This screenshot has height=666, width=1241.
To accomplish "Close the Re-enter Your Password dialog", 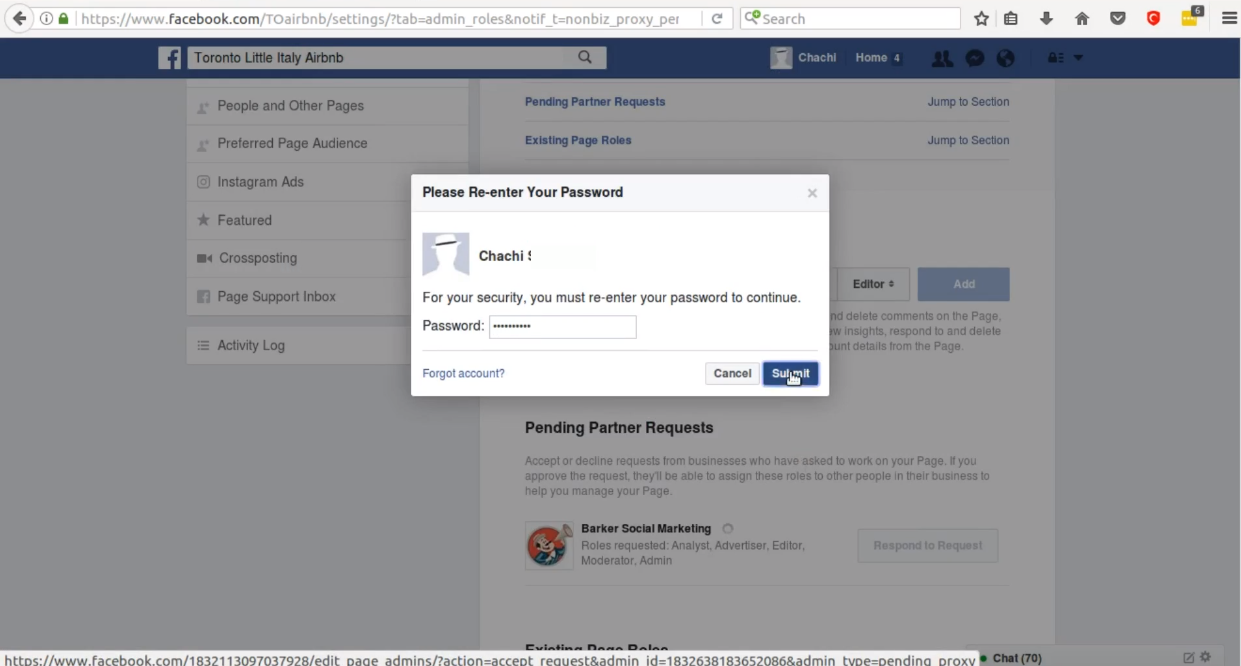I will (x=812, y=193).
